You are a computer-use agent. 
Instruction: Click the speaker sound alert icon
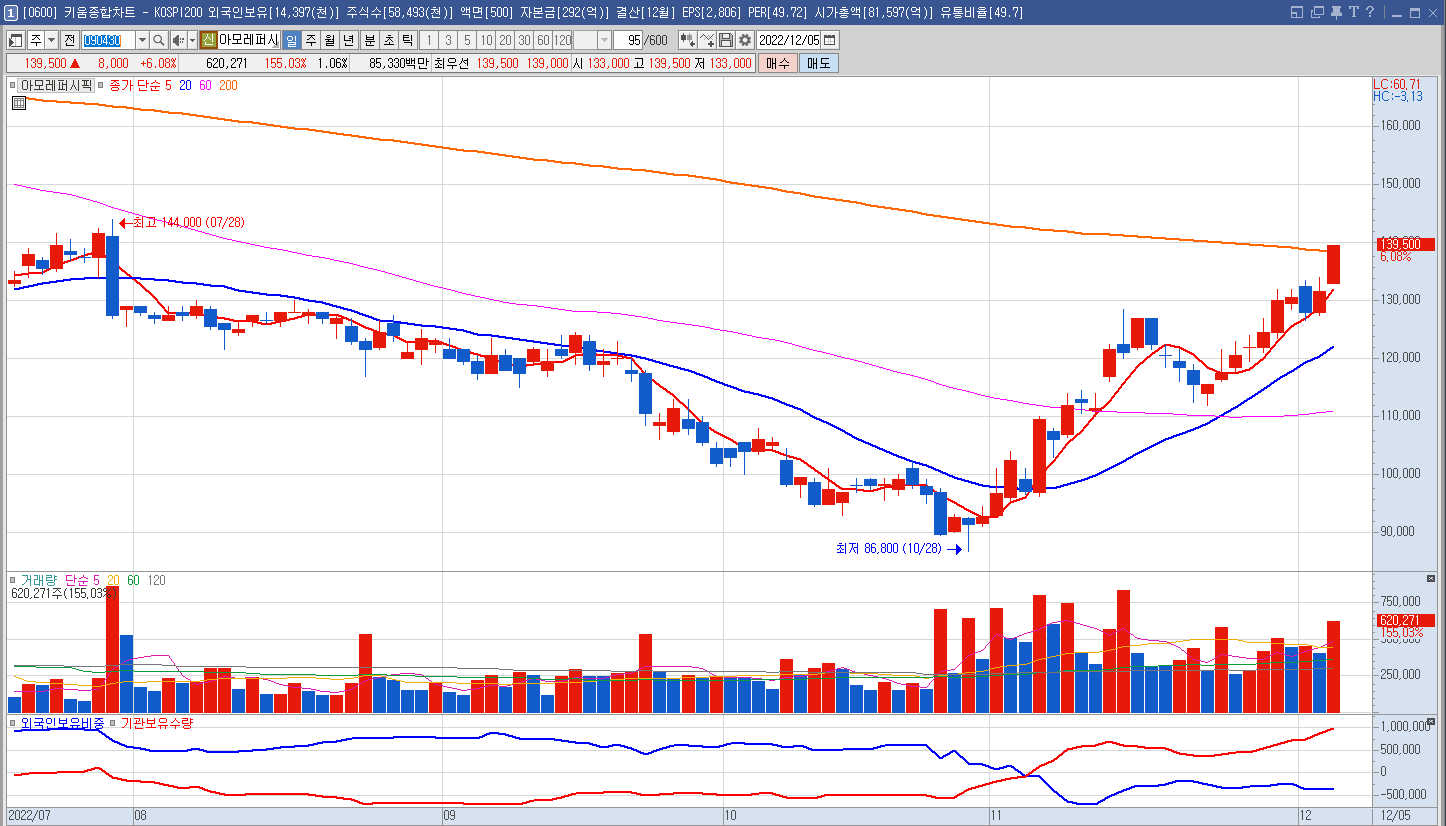click(x=178, y=40)
